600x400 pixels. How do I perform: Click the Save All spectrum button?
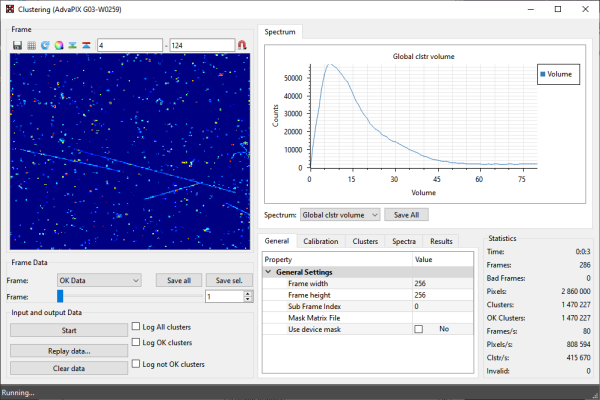pos(408,214)
